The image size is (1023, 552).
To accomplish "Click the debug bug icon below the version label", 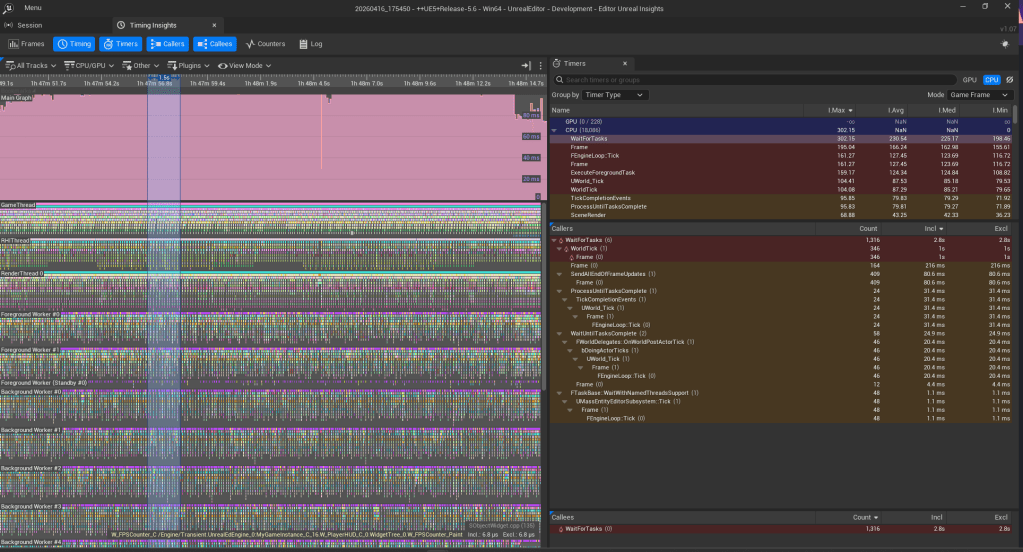I will [x=1006, y=44].
